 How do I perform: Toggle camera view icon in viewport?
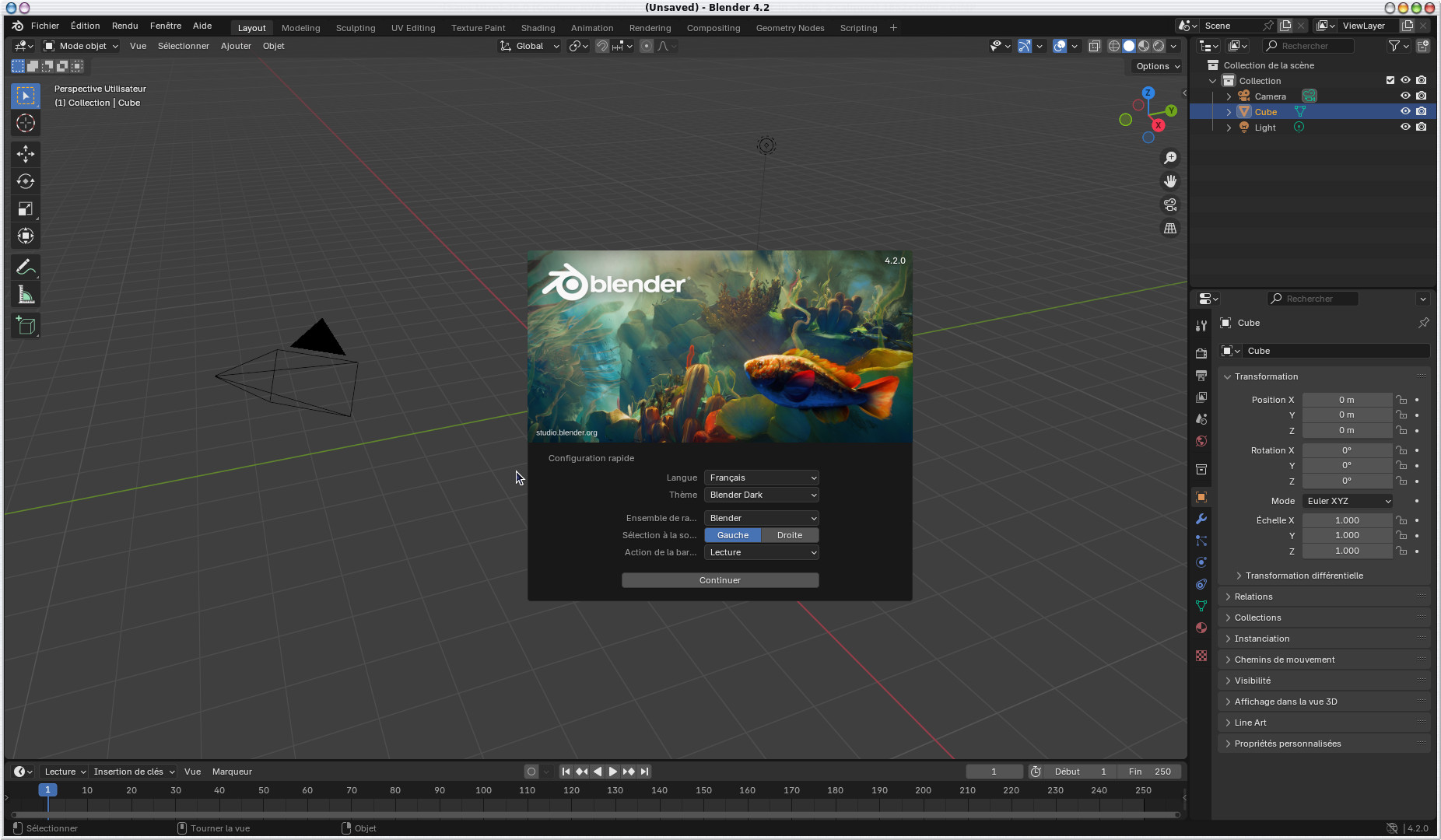1170,205
